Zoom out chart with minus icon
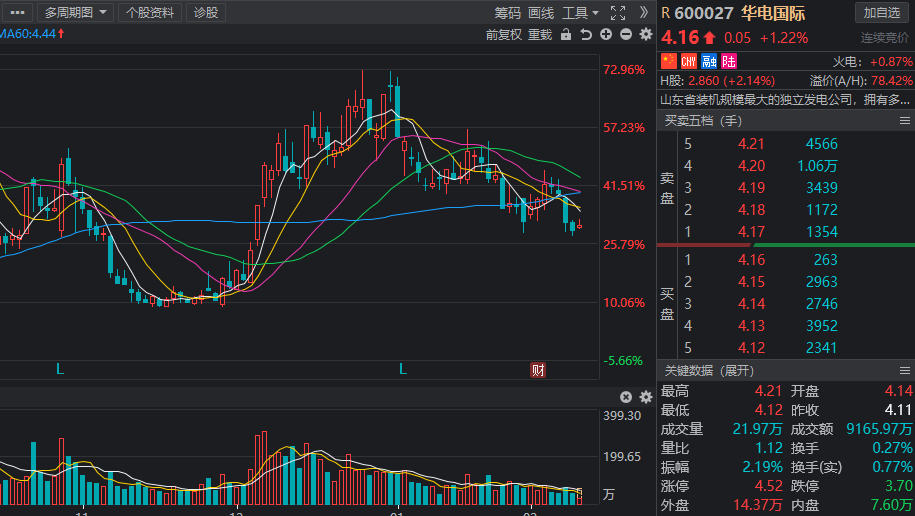Image resolution: width=915 pixels, height=516 pixels. 626,35
